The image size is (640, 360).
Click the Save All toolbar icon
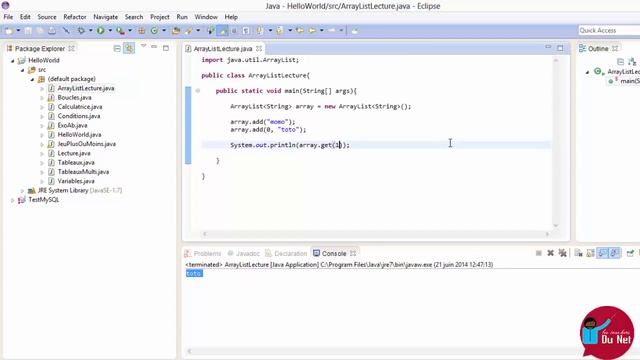tap(40, 30)
